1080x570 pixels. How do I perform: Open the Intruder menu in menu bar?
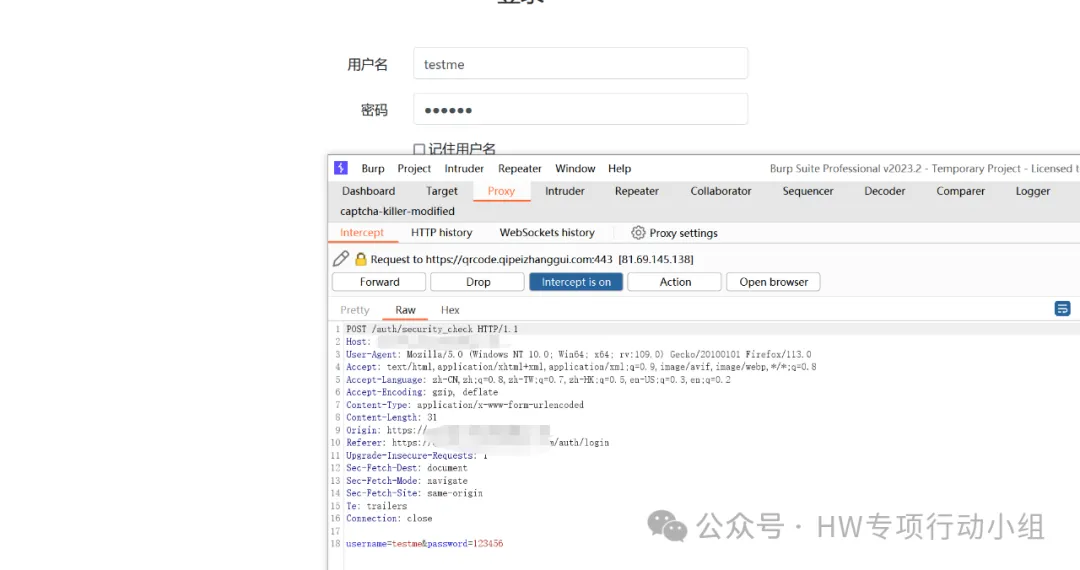click(x=464, y=169)
